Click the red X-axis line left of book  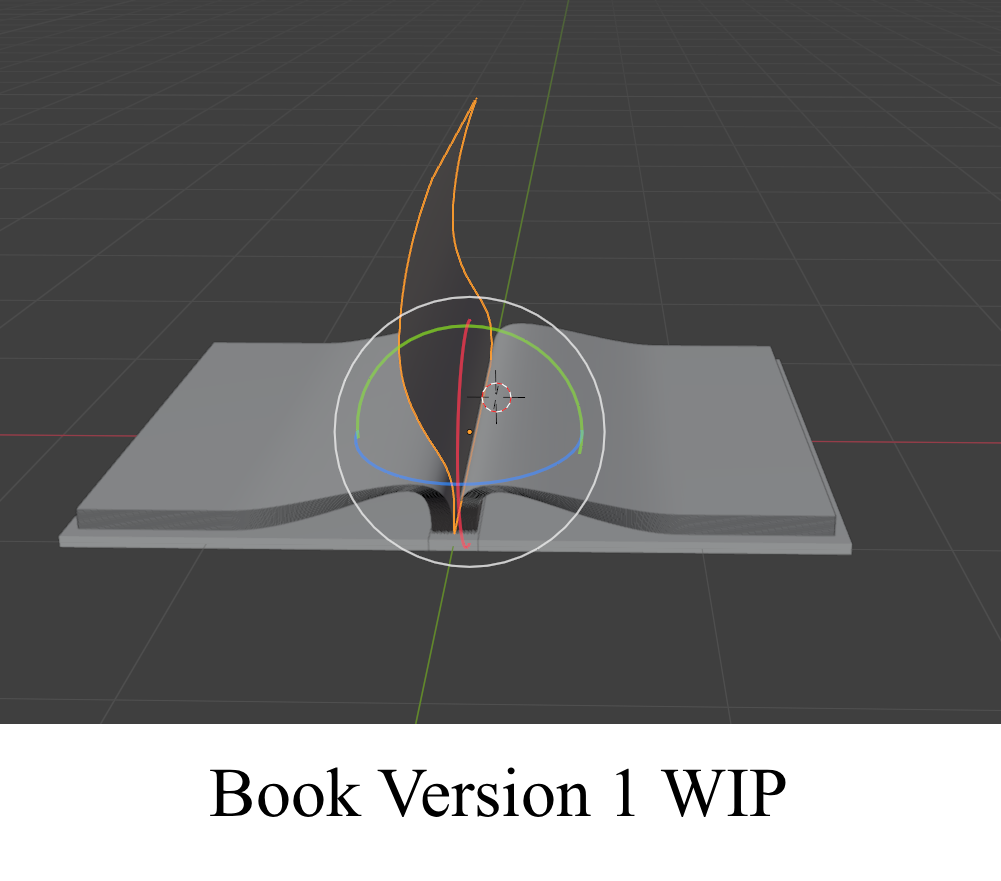click(x=60, y=435)
